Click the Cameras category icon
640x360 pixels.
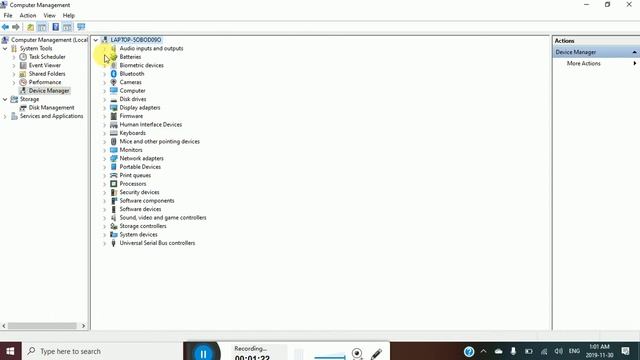(x=114, y=82)
